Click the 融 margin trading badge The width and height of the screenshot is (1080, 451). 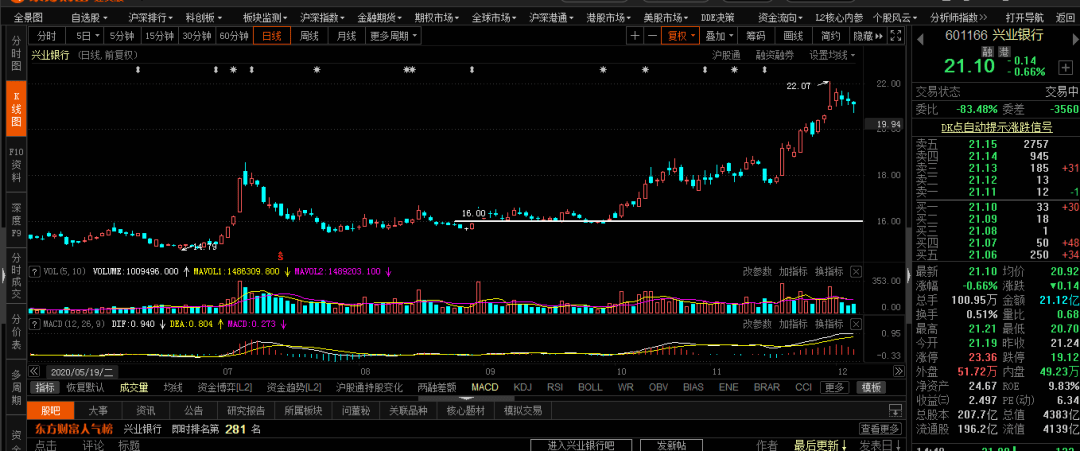pos(986,52)
